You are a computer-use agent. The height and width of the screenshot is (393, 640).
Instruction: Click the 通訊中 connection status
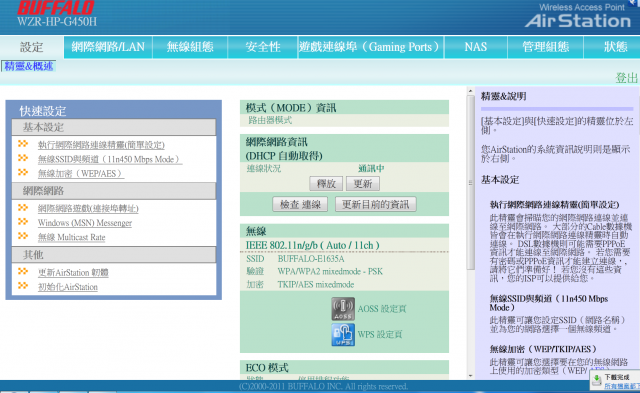click(371, 169)
